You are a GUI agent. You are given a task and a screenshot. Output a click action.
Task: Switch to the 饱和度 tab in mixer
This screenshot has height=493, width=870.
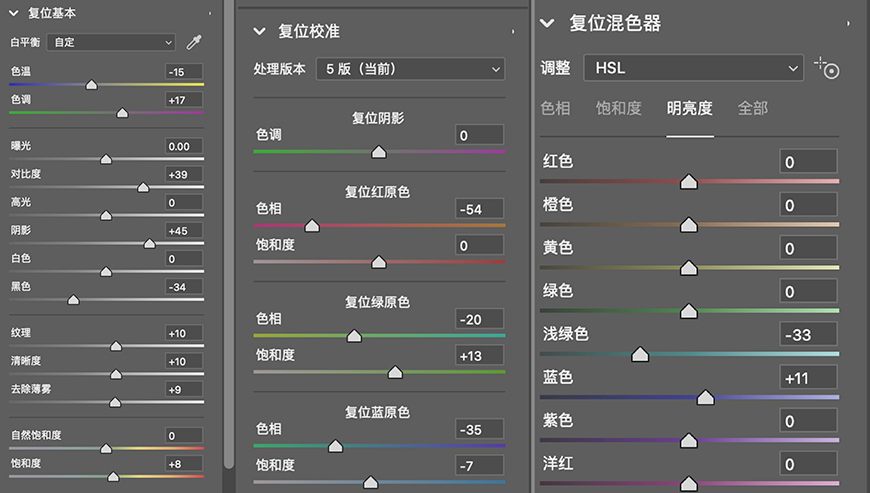pyautogui.click(x=618, y=108)
